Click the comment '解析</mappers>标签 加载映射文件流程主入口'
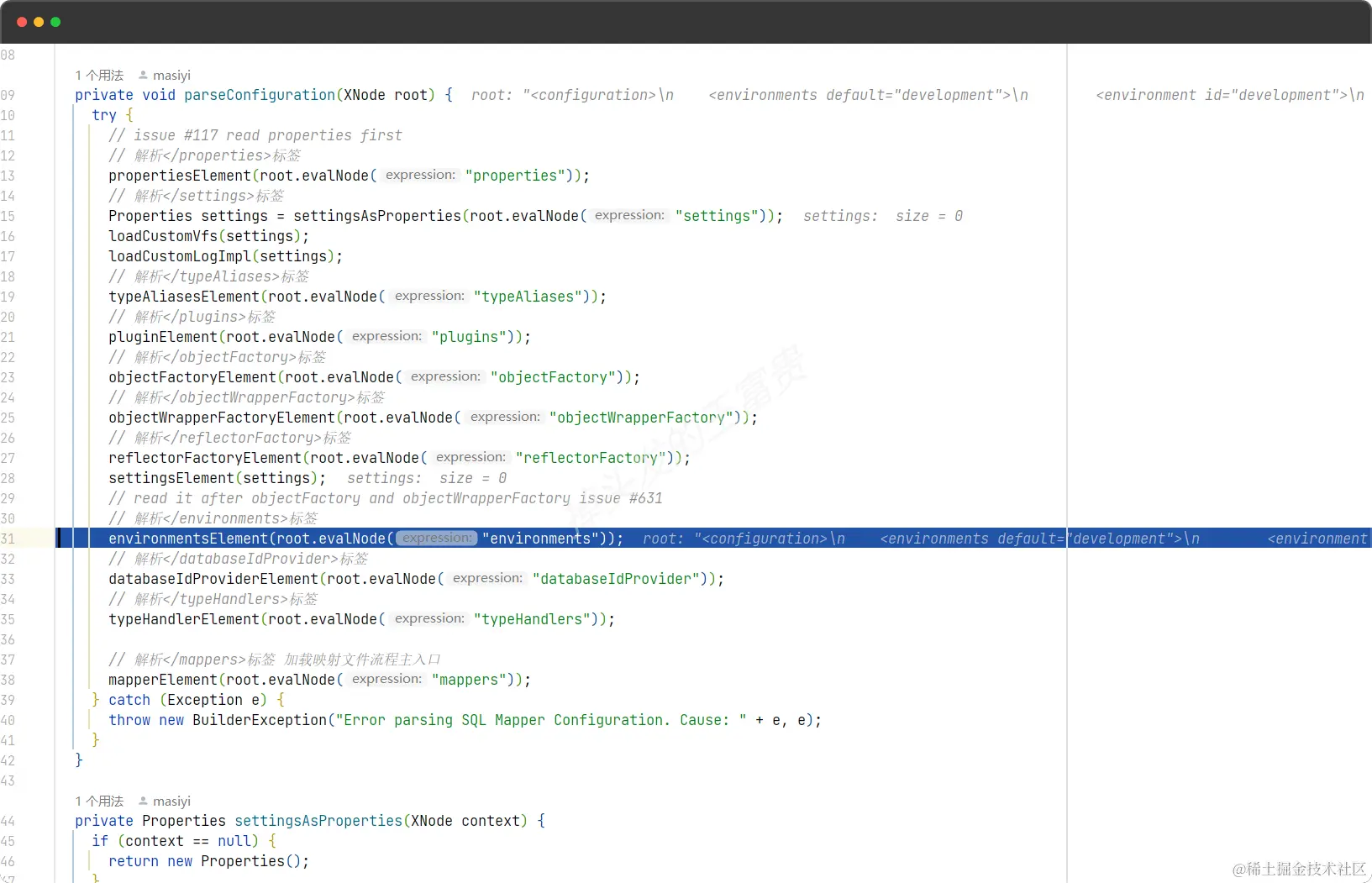The image size is (1372, 883). (275, 660)
